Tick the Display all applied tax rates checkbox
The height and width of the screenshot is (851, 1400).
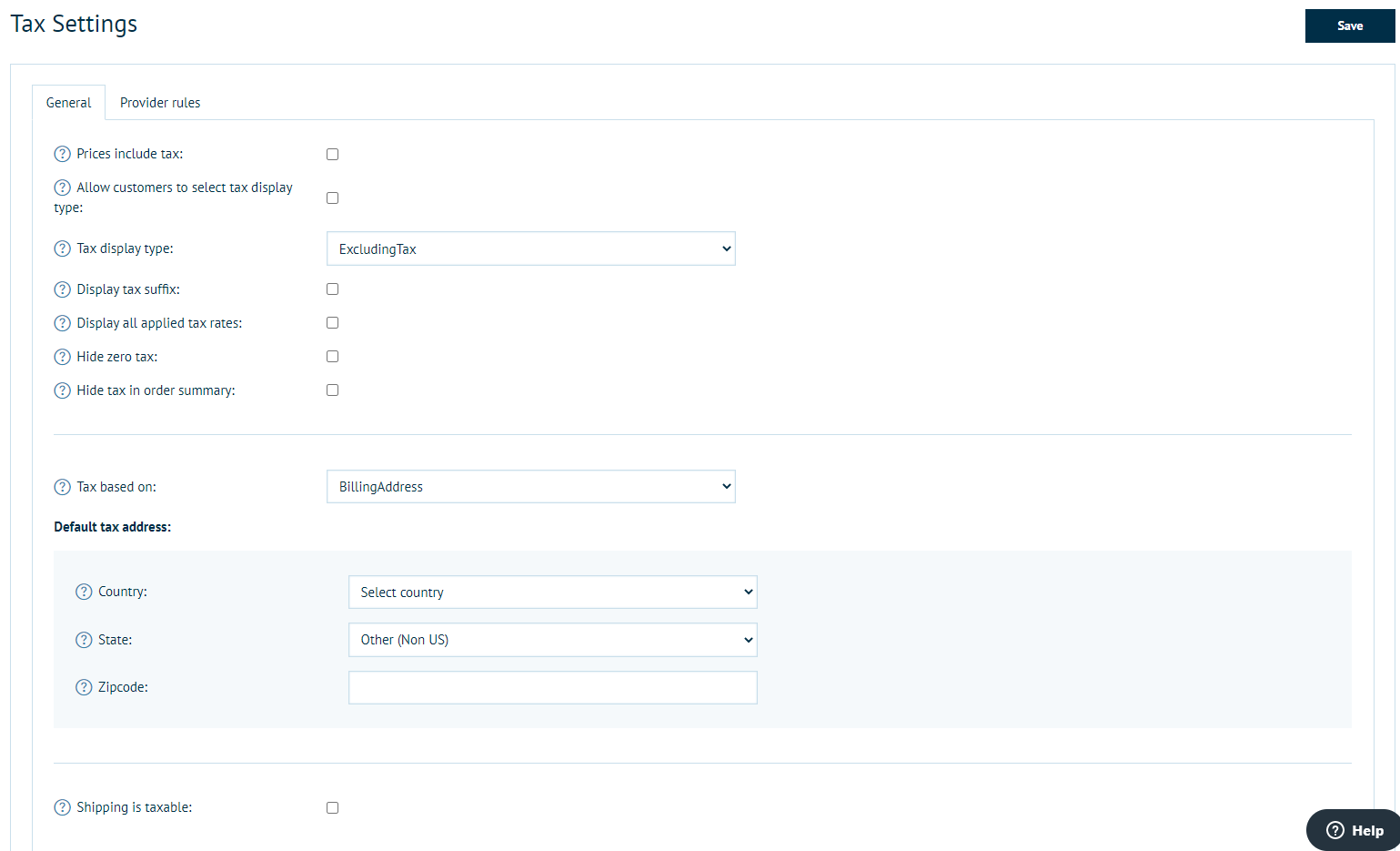(332, 323)
